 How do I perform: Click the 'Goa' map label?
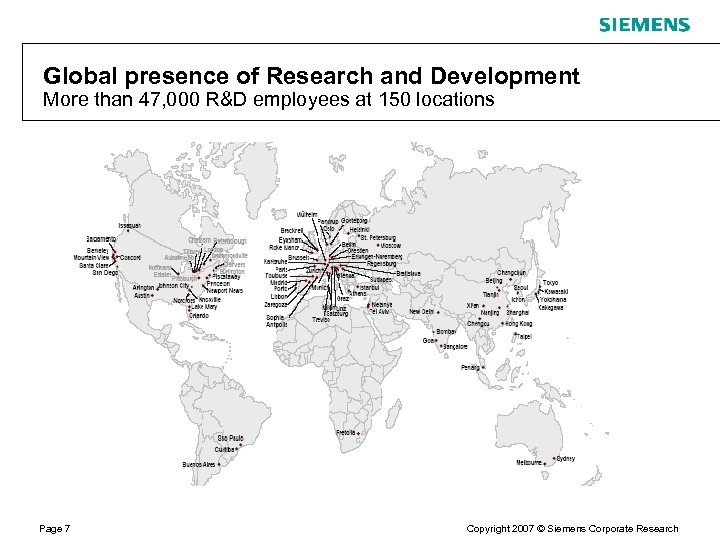(x=428, y=340)
